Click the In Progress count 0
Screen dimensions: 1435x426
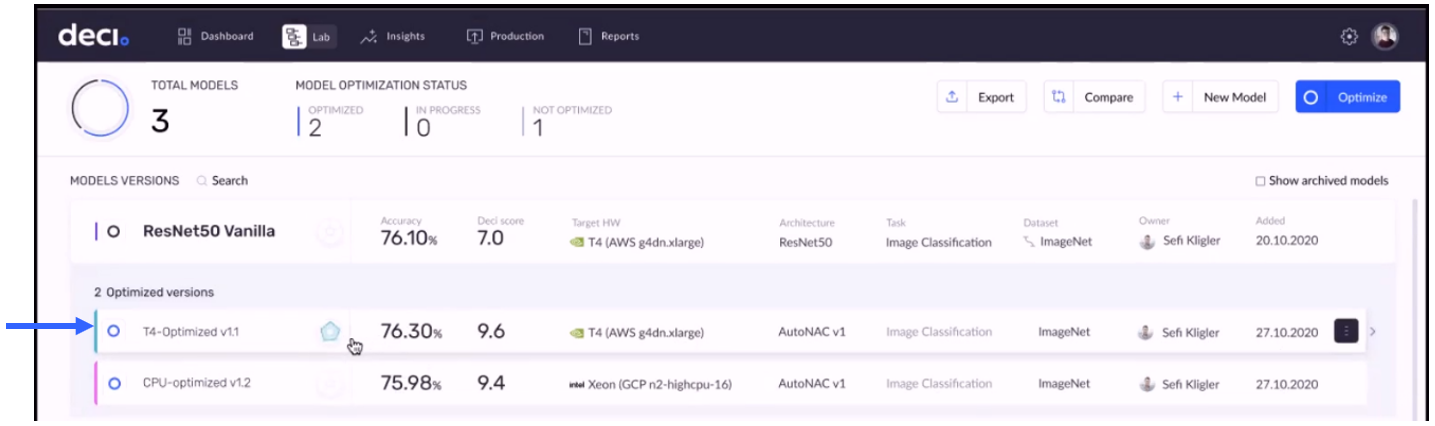(x=423, y=126)
